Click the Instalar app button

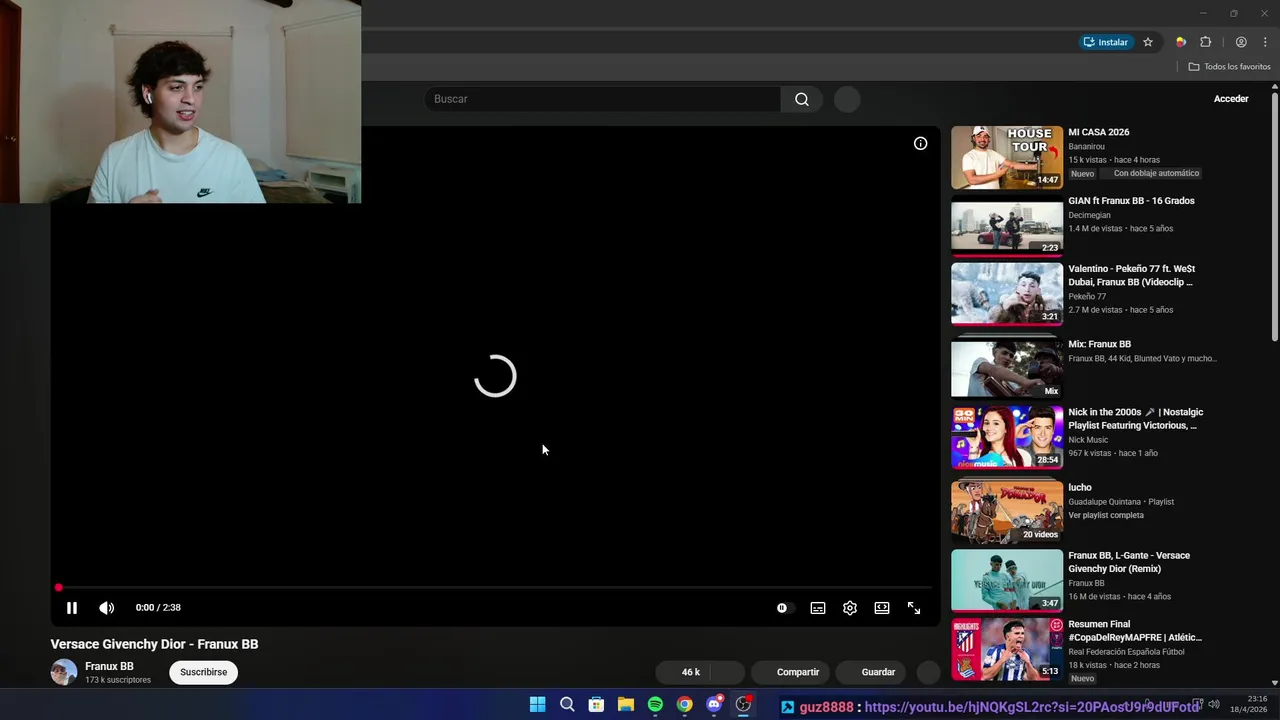[1105, 42]
